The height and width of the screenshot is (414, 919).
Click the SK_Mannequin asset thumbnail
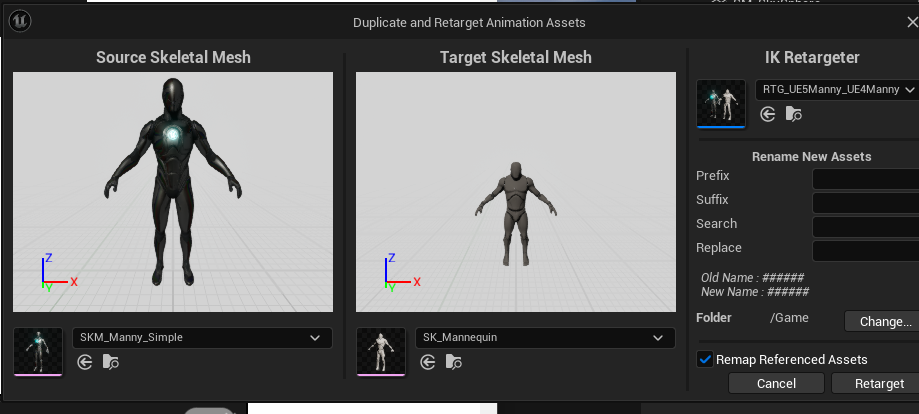click(381, 351)
